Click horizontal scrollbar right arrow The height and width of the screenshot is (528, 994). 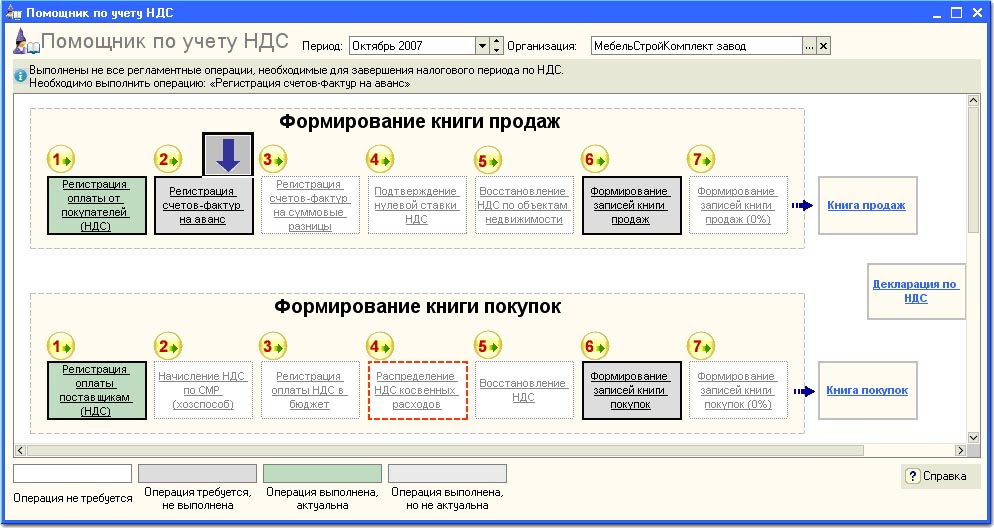(x=960, y=450)
